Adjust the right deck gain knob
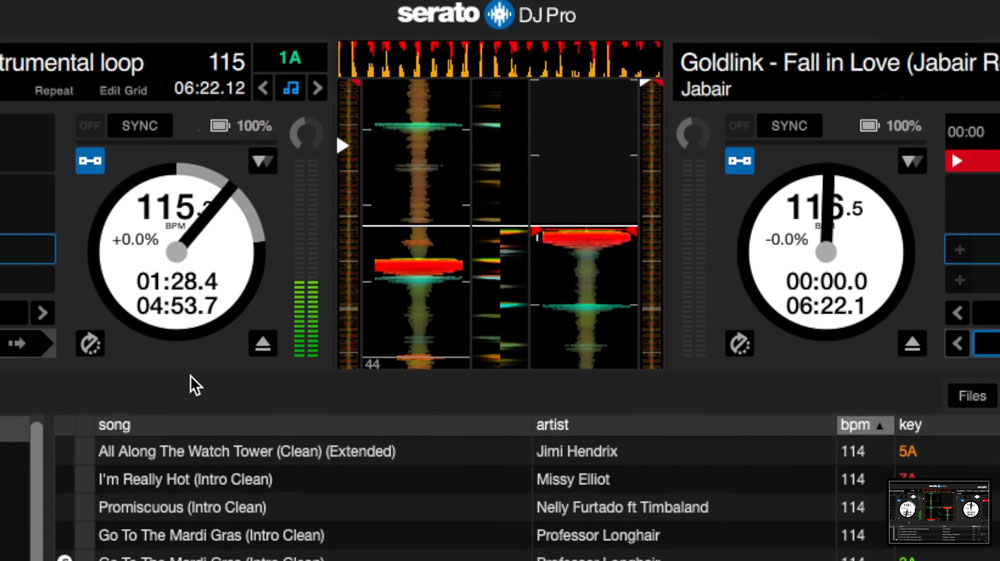Viewport: 1000px width, 561px height. [x=693, y=135]
